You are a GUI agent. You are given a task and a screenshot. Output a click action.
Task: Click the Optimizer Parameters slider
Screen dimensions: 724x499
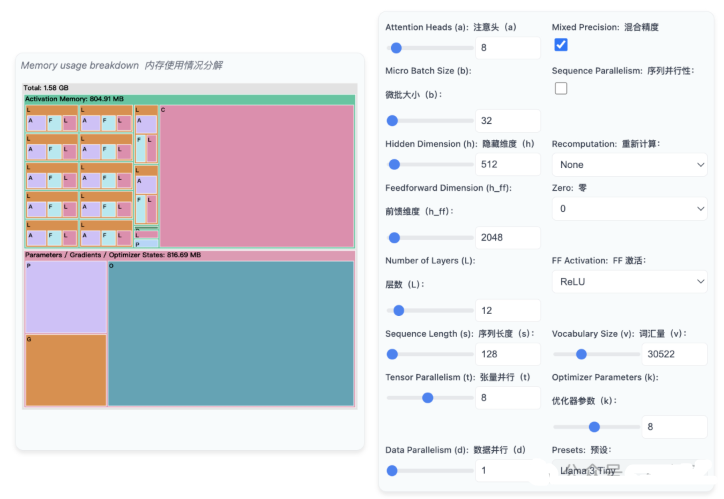click(x=596, y=427)
